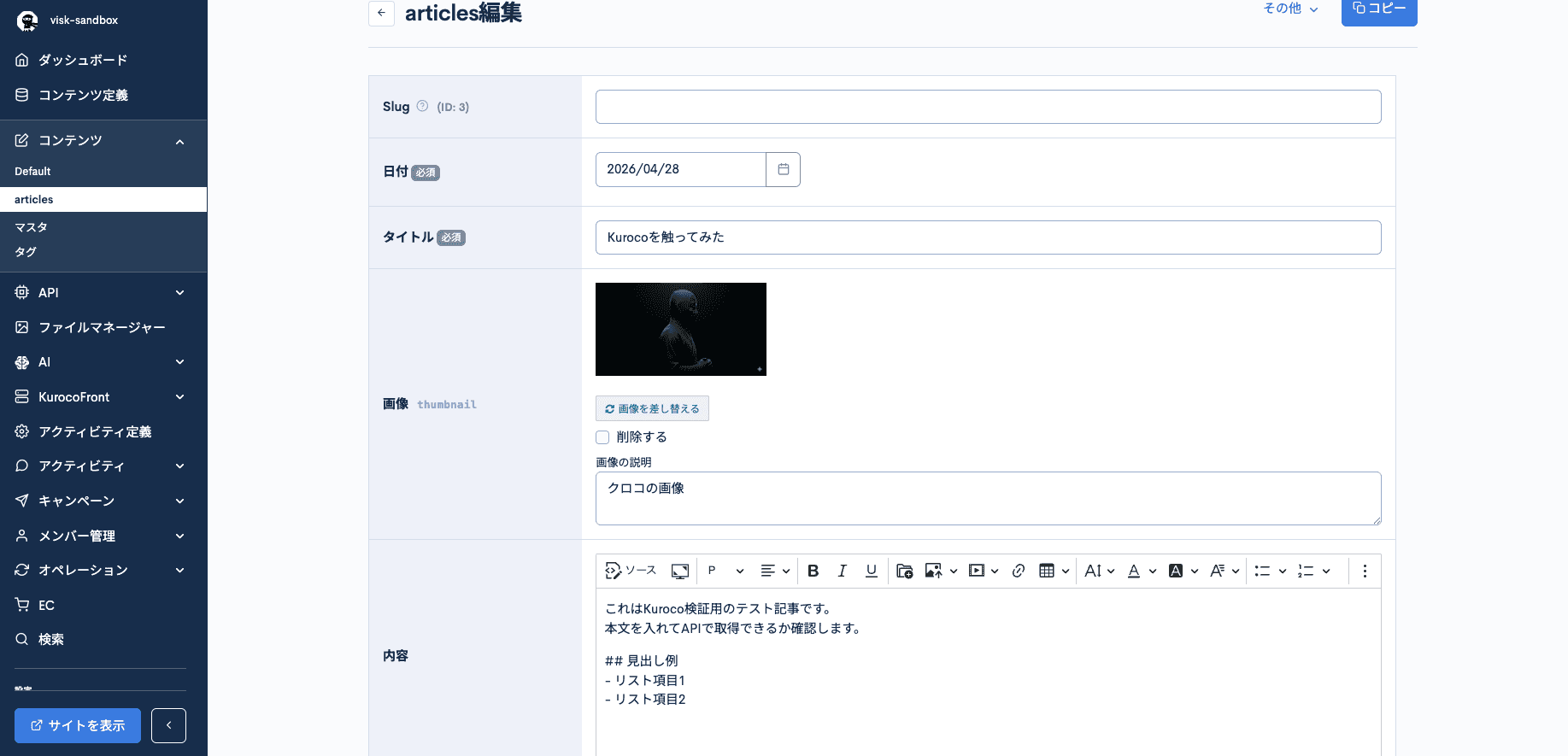
Task: Click the タイトル input field
Action: (x=988, y=237)
